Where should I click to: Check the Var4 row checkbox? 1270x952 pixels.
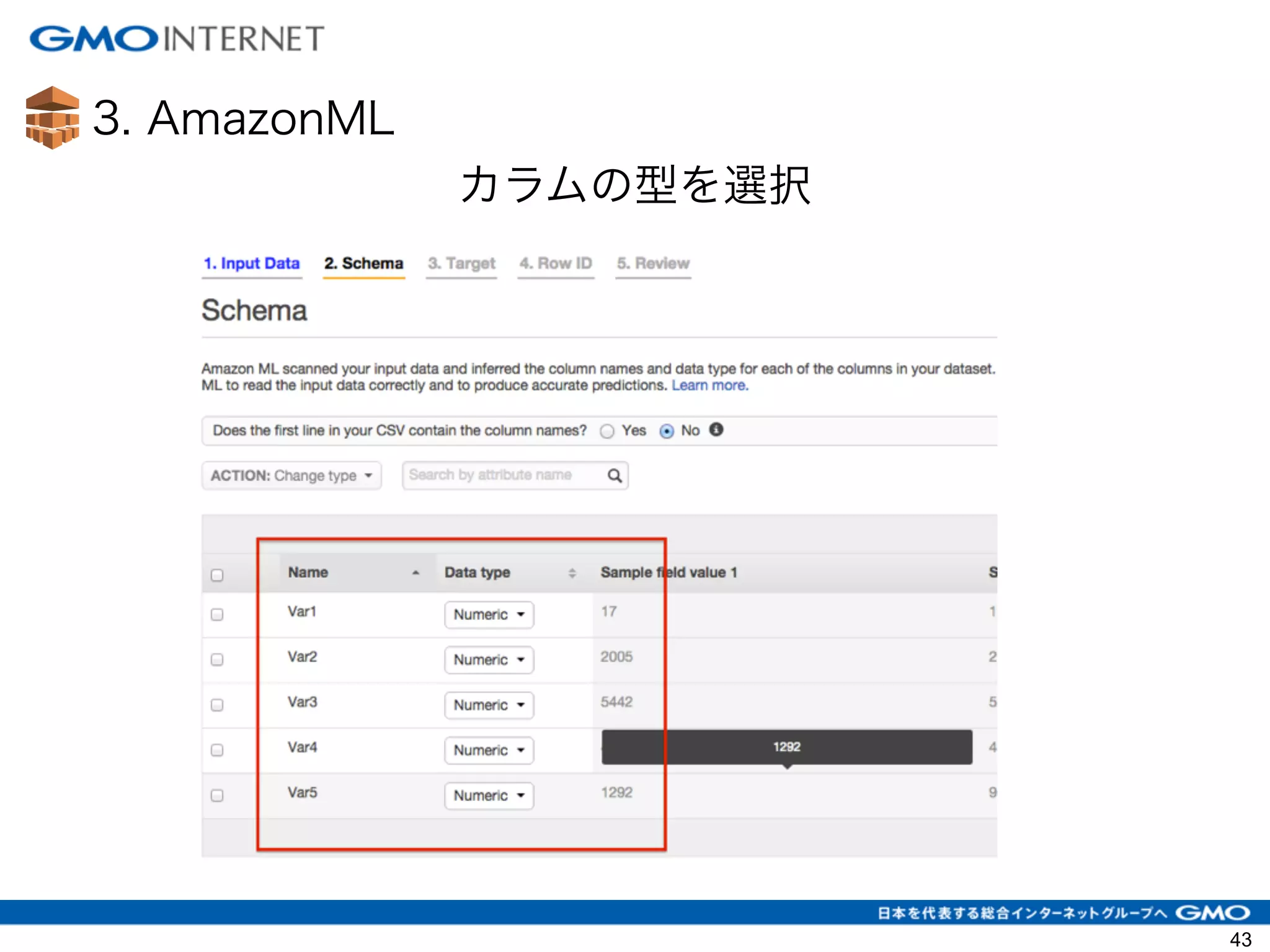[x=217, y=750]
